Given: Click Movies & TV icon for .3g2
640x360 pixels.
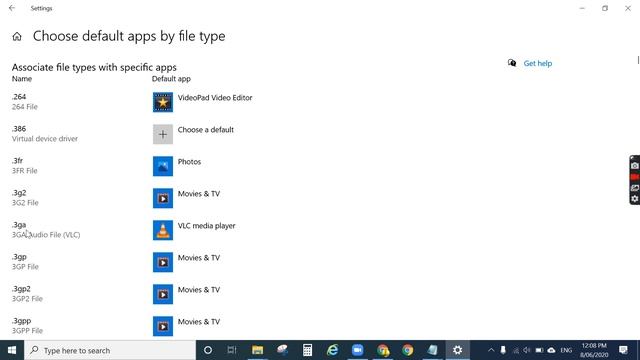Looking at the screenshot, I should pyautogui.click(x=163, y=198).
